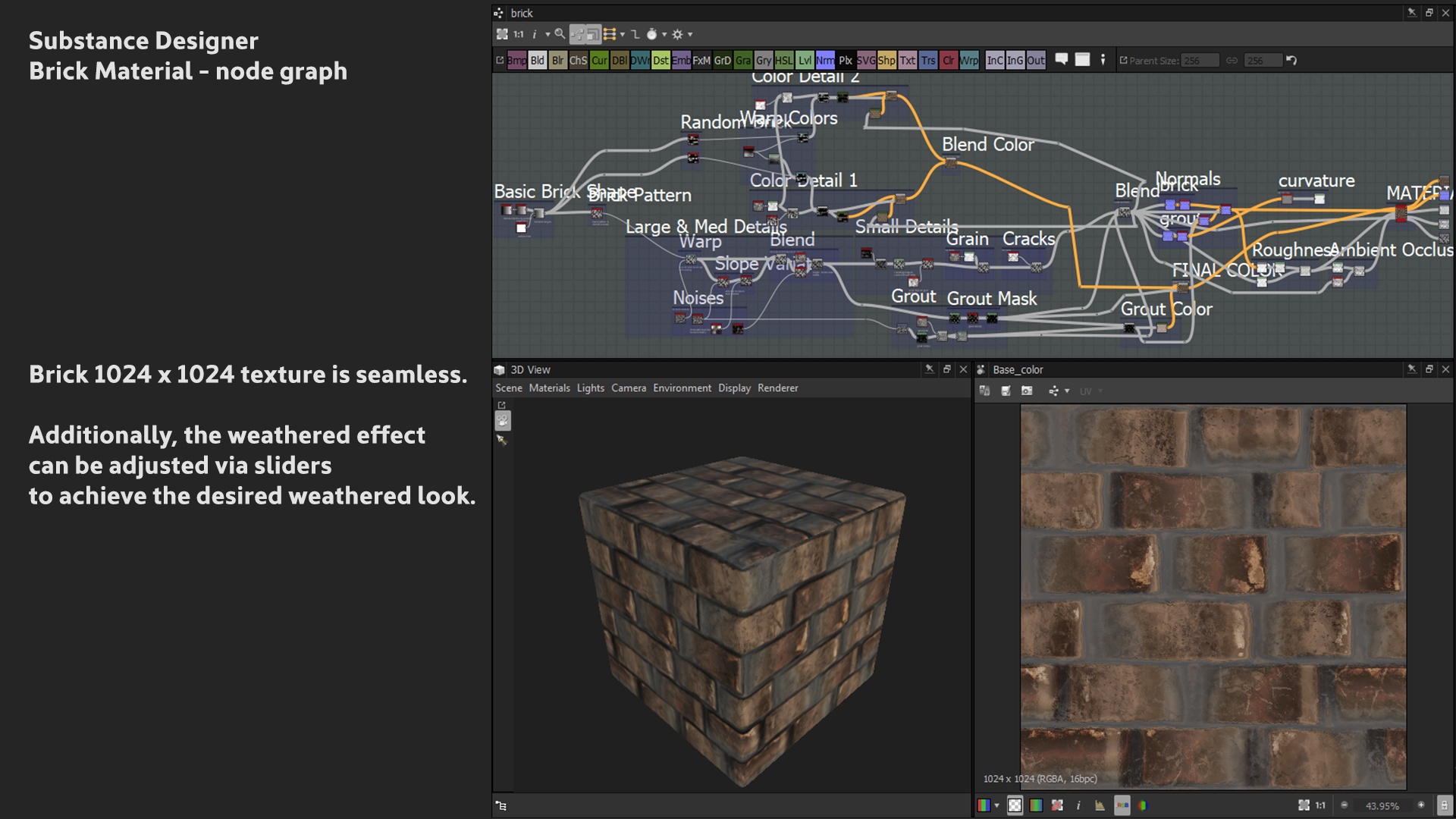
Task: Expand the gear settings dropdown arrow
Action: coord(690,34)
